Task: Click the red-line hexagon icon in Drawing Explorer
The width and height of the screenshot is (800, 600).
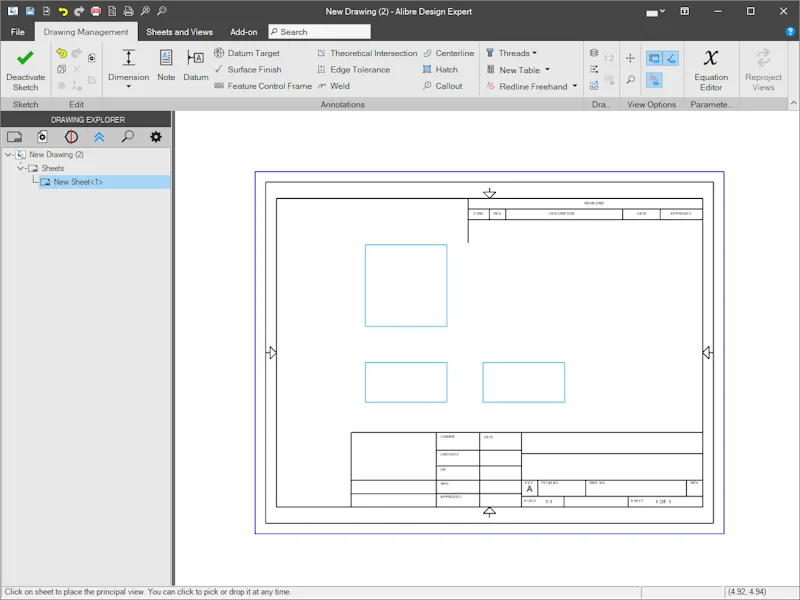Action: (71, 137)
